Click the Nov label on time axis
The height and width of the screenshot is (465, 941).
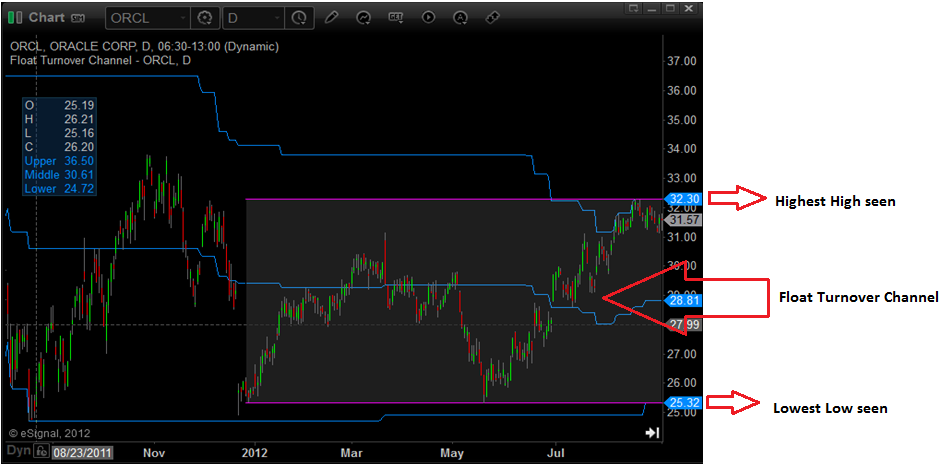pyautogui.click(x=154, y=451)
